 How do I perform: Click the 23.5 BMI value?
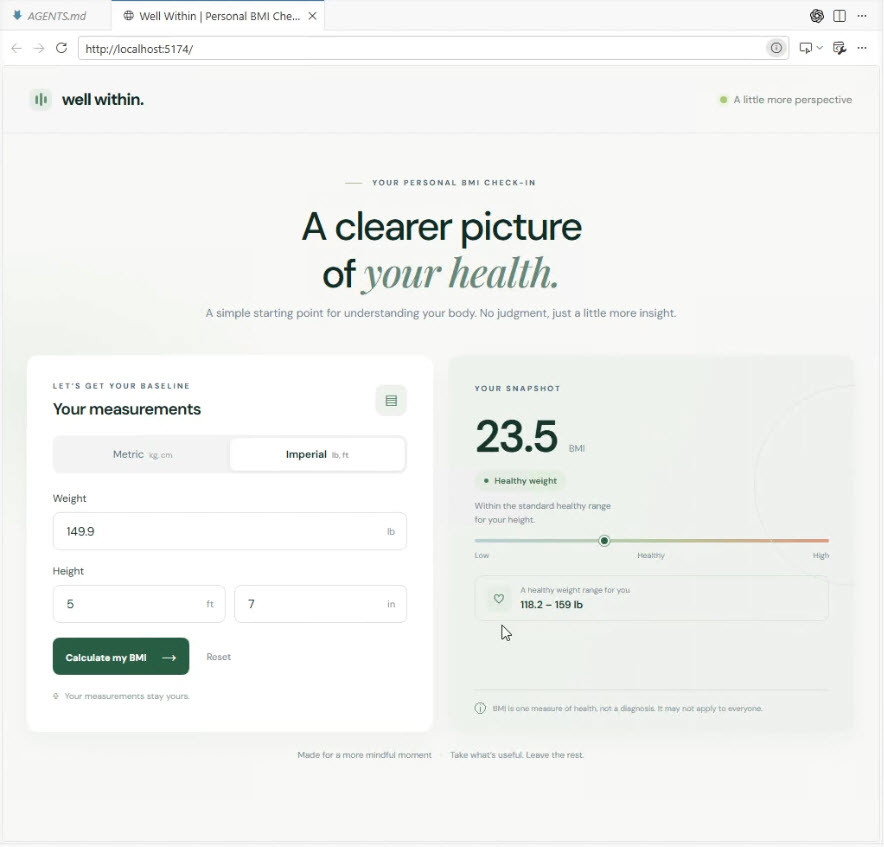click(x=517, y=436)
